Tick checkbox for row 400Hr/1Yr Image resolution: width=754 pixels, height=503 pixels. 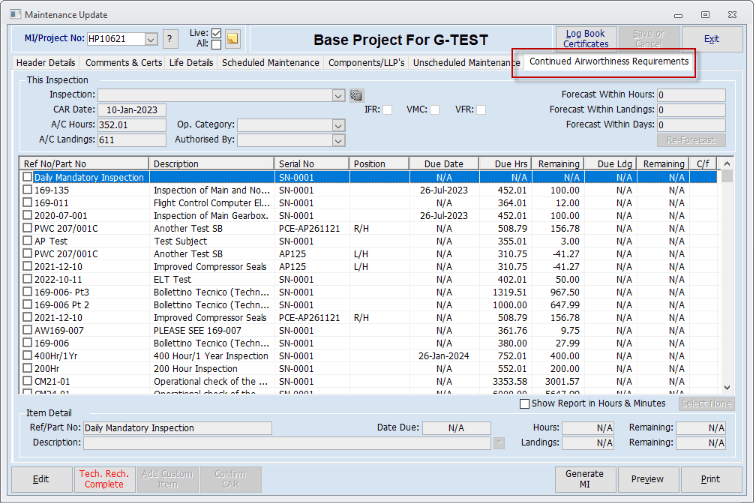[x=27, y=356]
